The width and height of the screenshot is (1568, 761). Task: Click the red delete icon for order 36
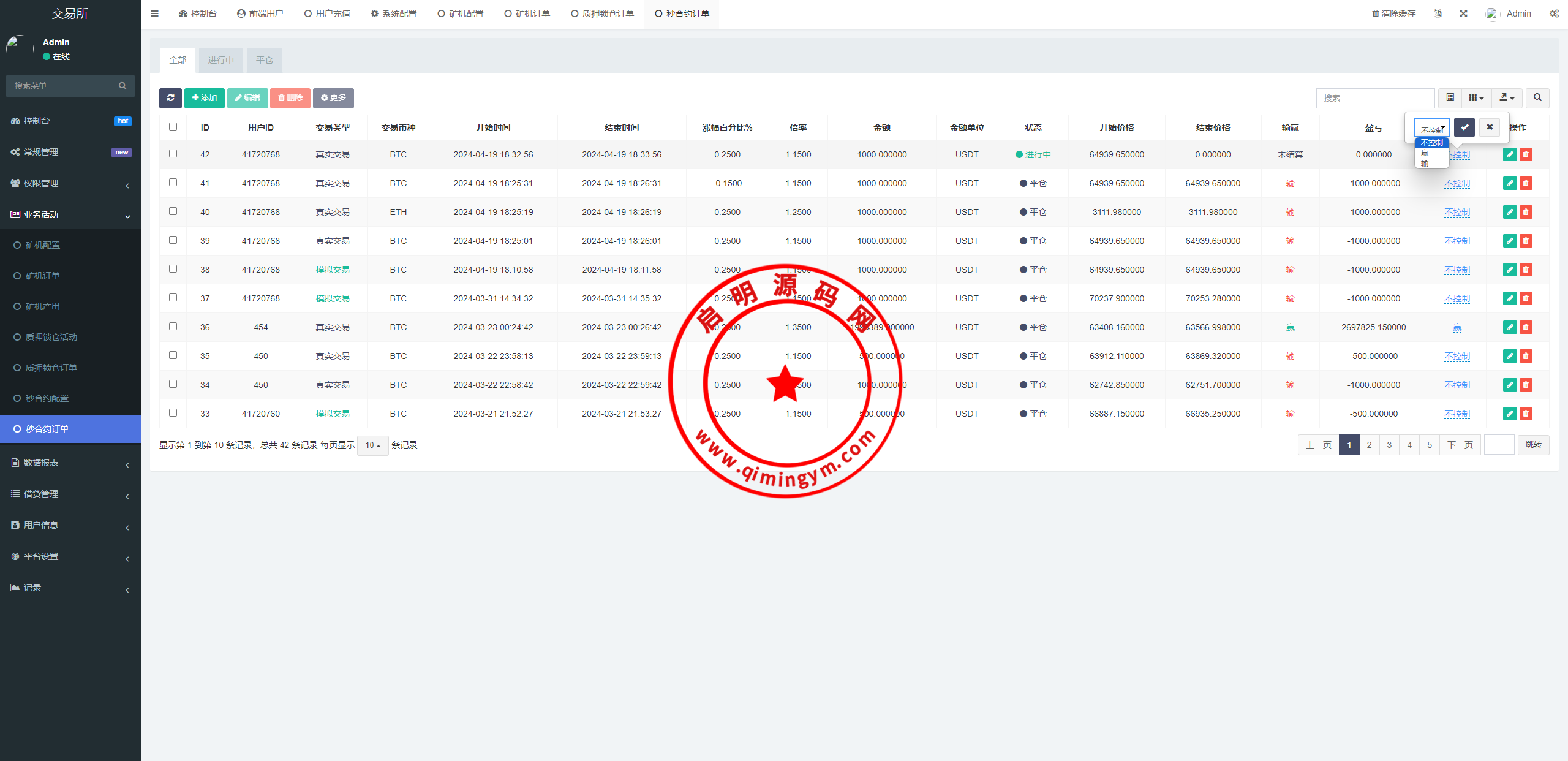tap(1526, 327)
